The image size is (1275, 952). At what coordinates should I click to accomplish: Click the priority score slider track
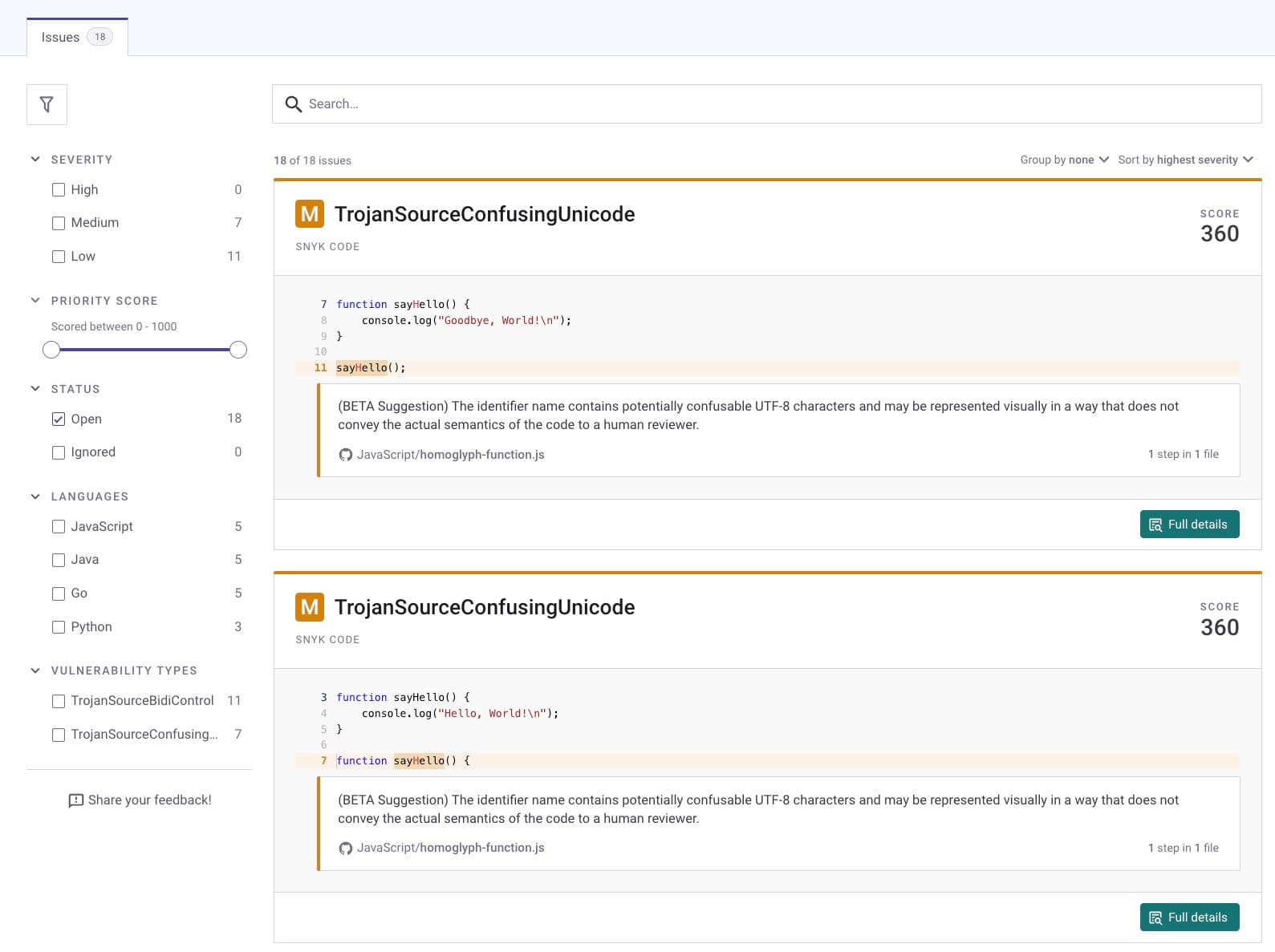[x=144, y=350]
